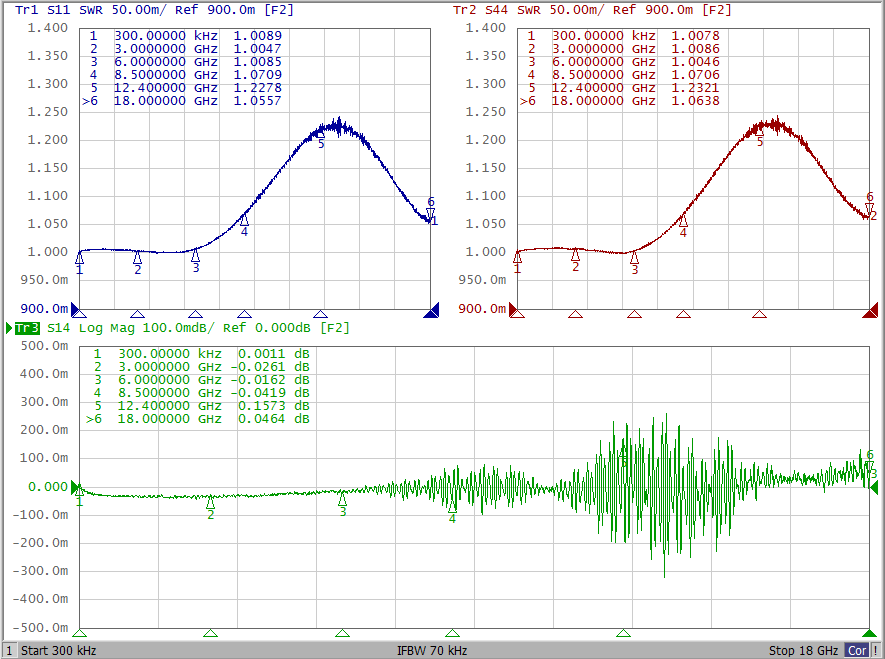Click marker 3 on the blue S11 trace
Viewport: 885px width, 659px height.
[195, 256]
